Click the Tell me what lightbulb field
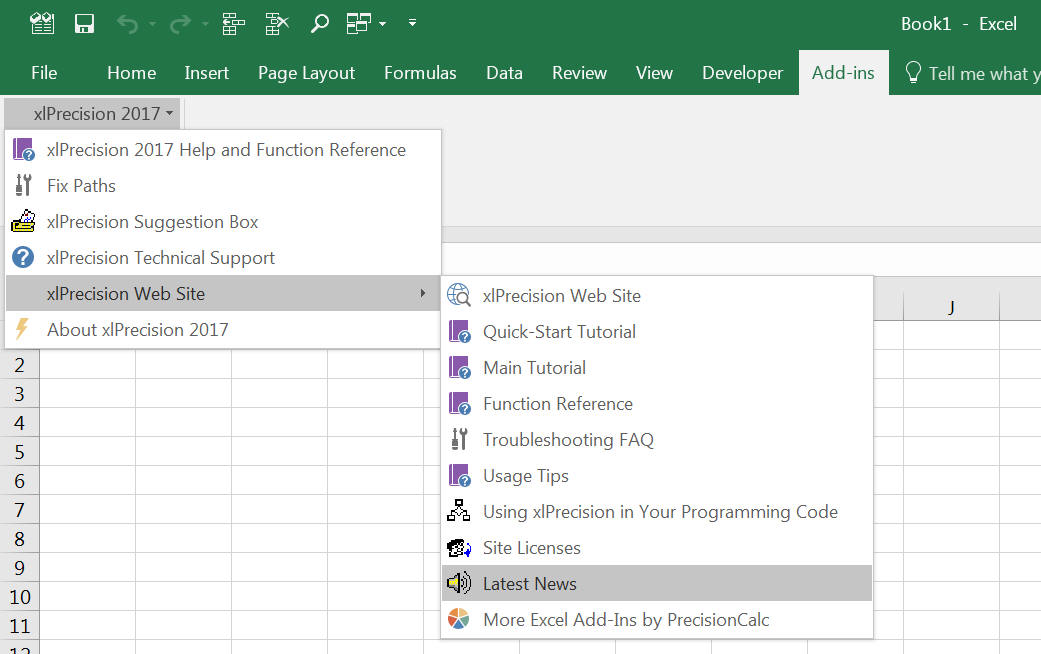 971,73
